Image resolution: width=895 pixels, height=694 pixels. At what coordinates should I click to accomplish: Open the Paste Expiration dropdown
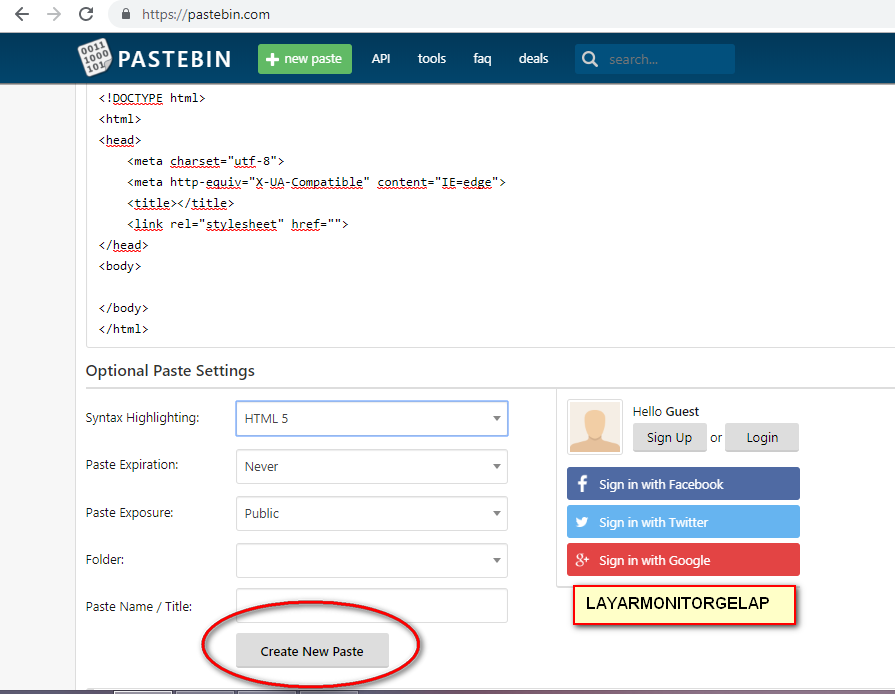[x=371, y=466]
